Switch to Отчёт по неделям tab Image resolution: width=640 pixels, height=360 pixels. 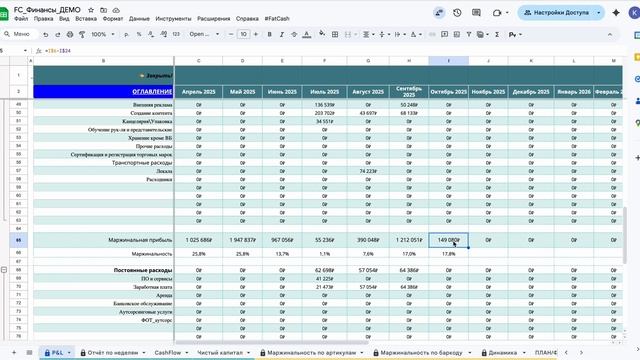[x=113, y=353]
